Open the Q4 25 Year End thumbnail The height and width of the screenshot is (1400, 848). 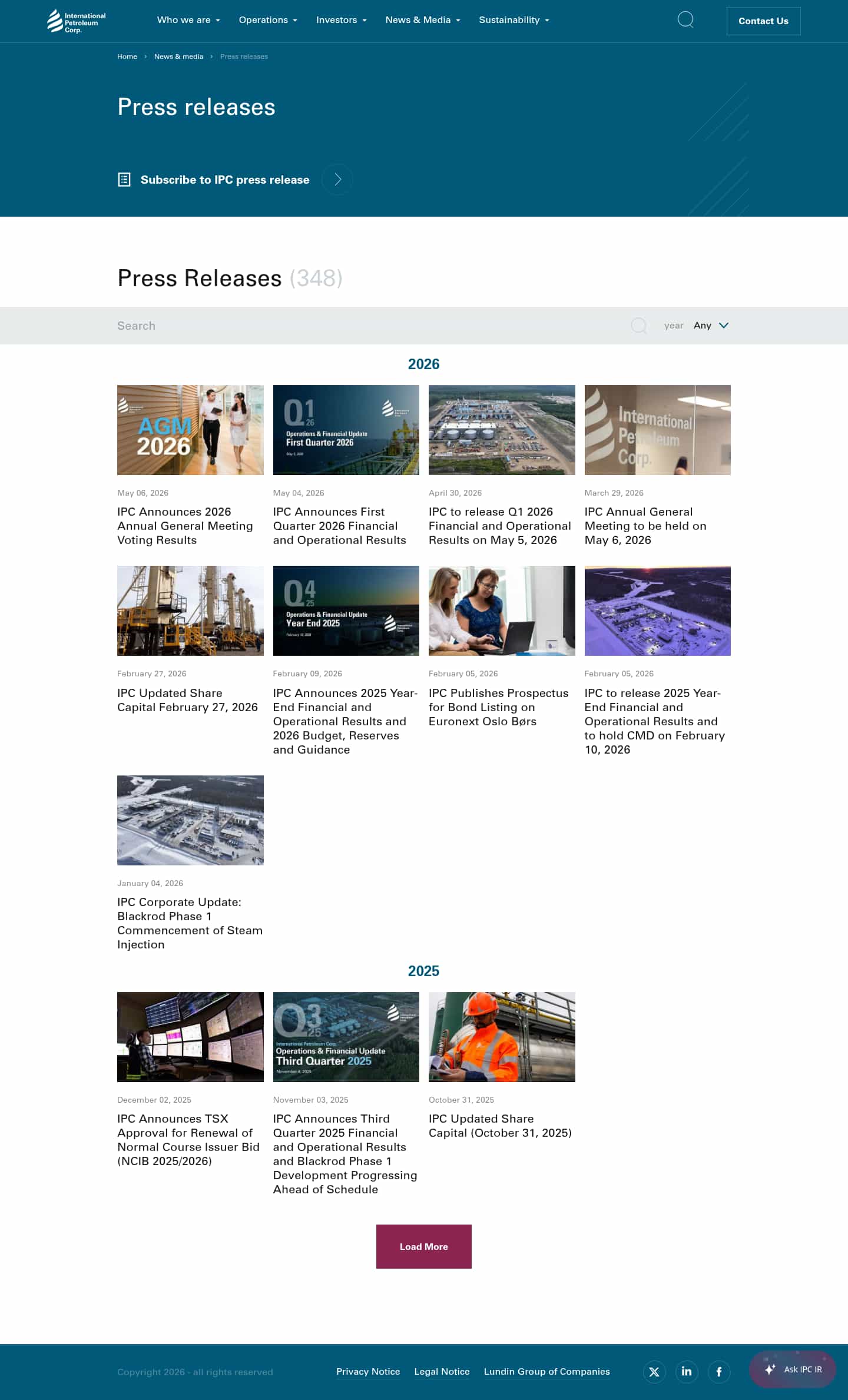tap(346, 611)
